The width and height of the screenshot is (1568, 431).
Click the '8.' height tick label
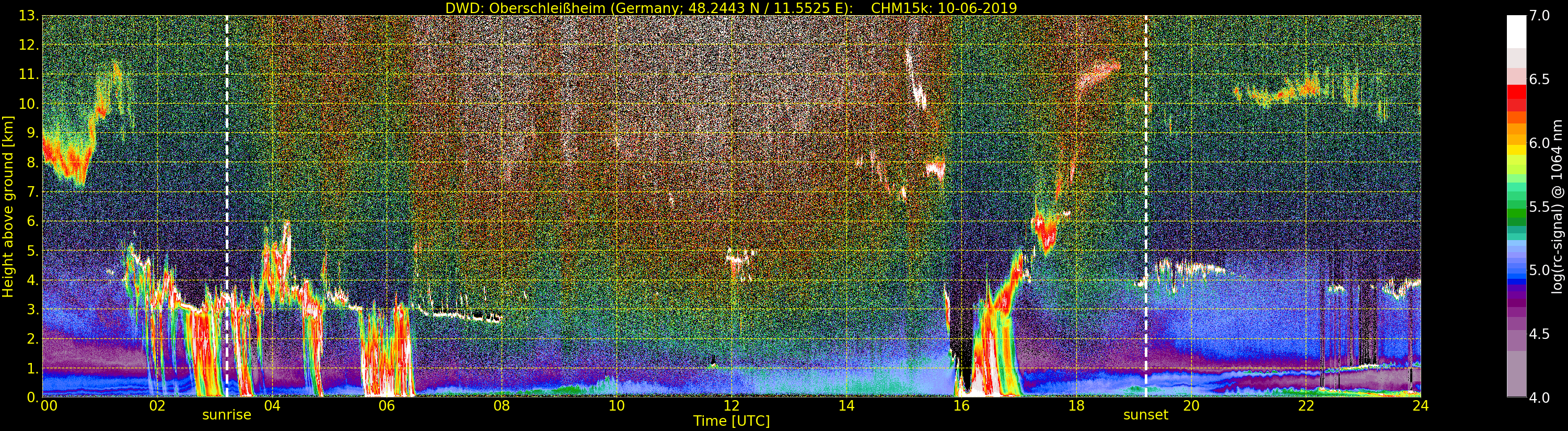coord(33,163)
